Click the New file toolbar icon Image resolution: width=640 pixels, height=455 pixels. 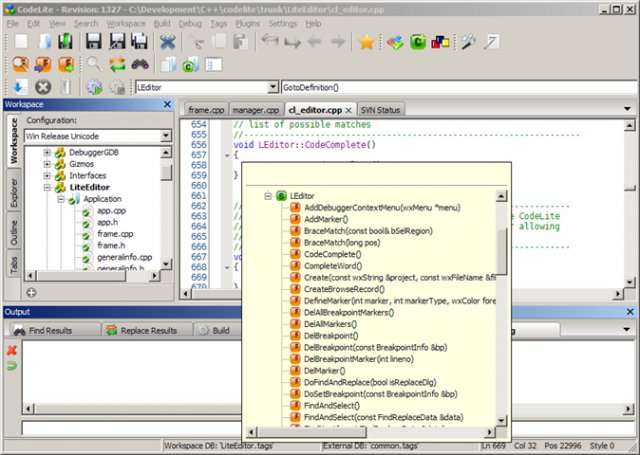21,42
